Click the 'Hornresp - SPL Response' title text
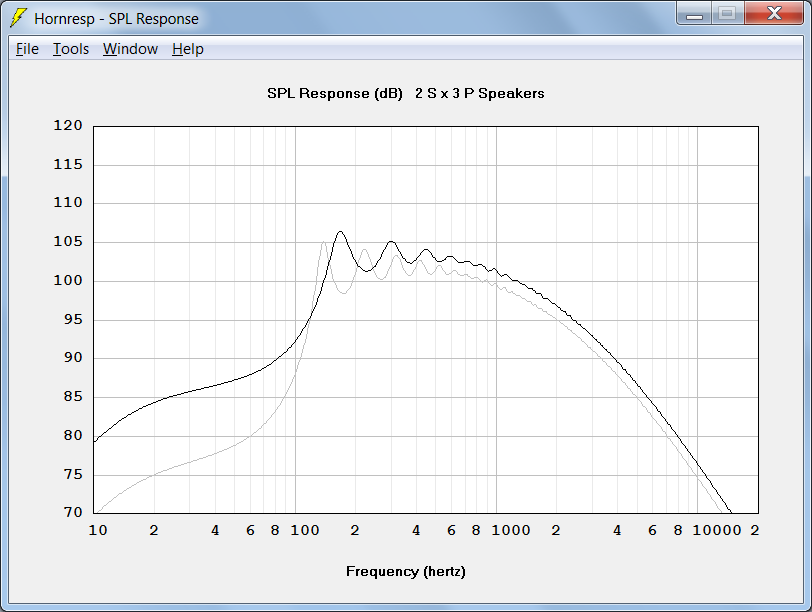812x612 pixels. 117,19
